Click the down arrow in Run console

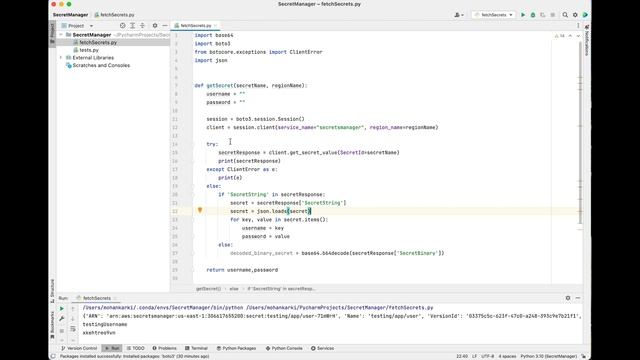[x=73, y=319]
